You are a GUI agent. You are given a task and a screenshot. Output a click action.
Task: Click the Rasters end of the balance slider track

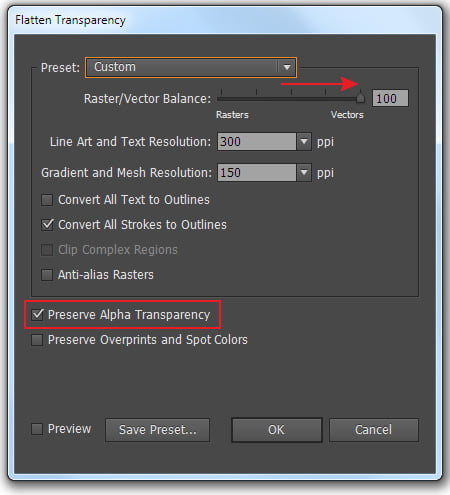pos(219,99)
